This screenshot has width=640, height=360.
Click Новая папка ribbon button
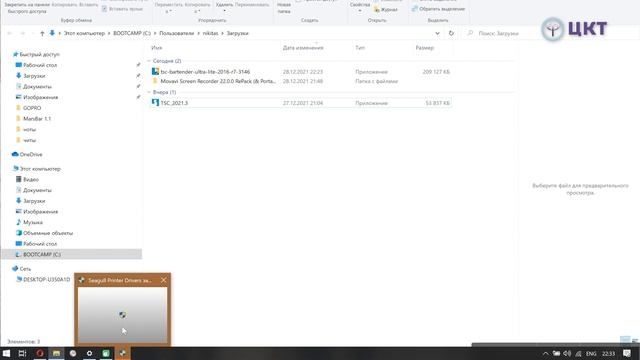point(284,8)
